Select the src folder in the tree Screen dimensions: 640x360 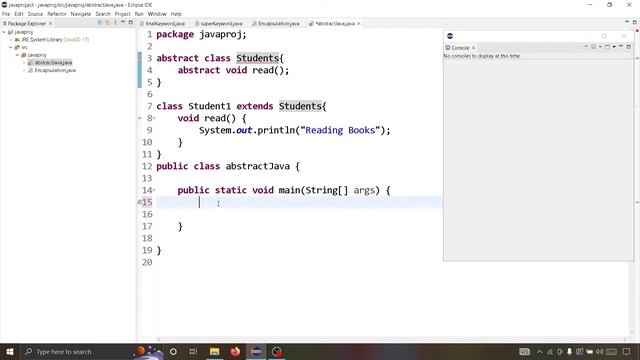(21, 47)
